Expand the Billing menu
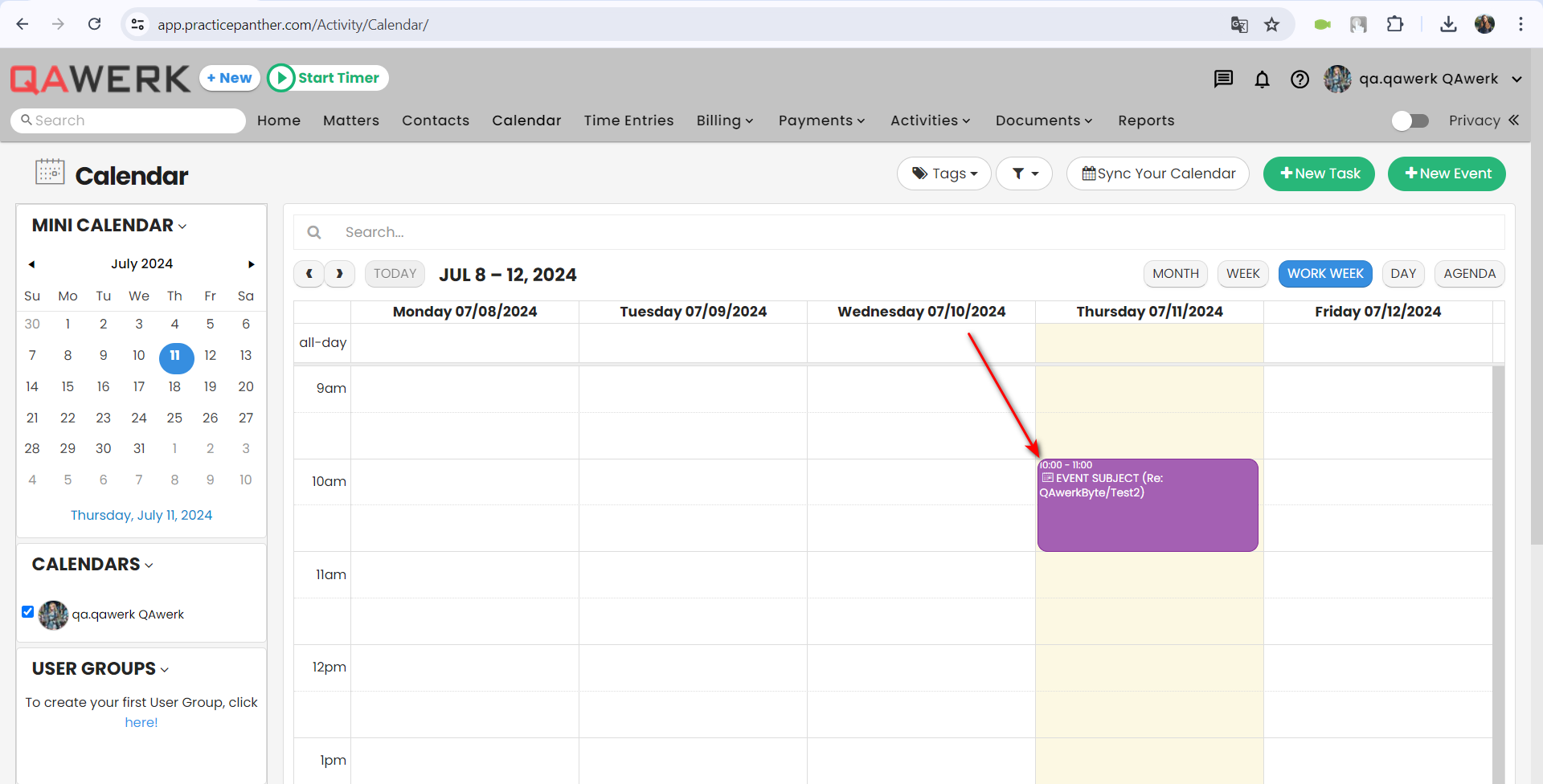Viewport: 1543px width, 784px height. coord(725,120)
